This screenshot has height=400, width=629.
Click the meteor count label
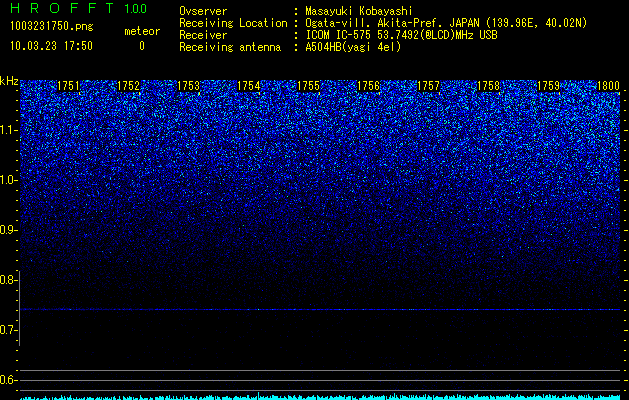pyautogui.click(x=142, y=31)
